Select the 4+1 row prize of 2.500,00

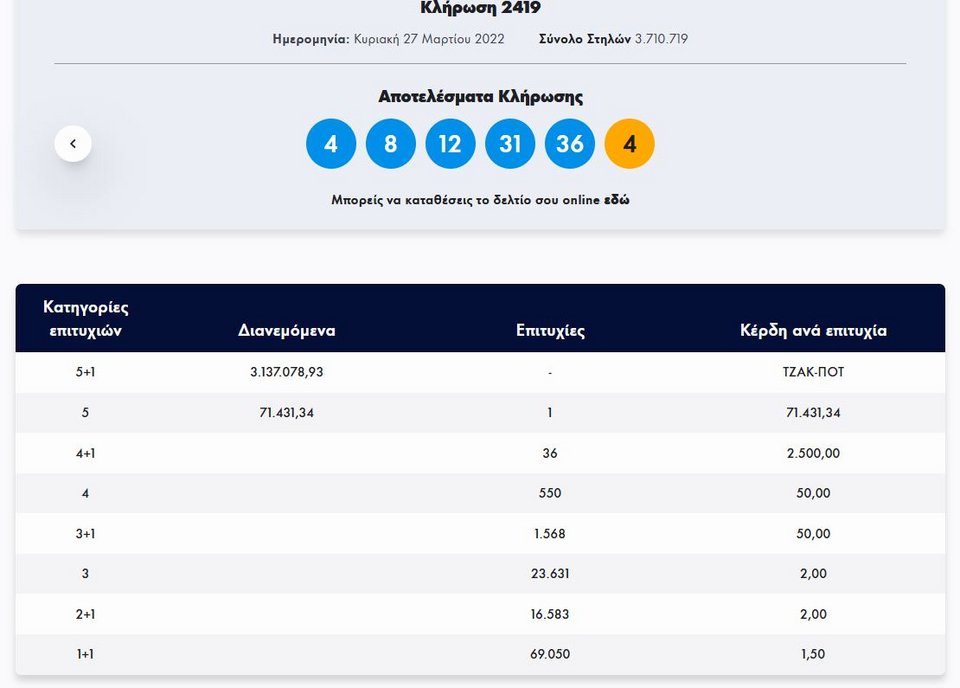pos(814,453)
